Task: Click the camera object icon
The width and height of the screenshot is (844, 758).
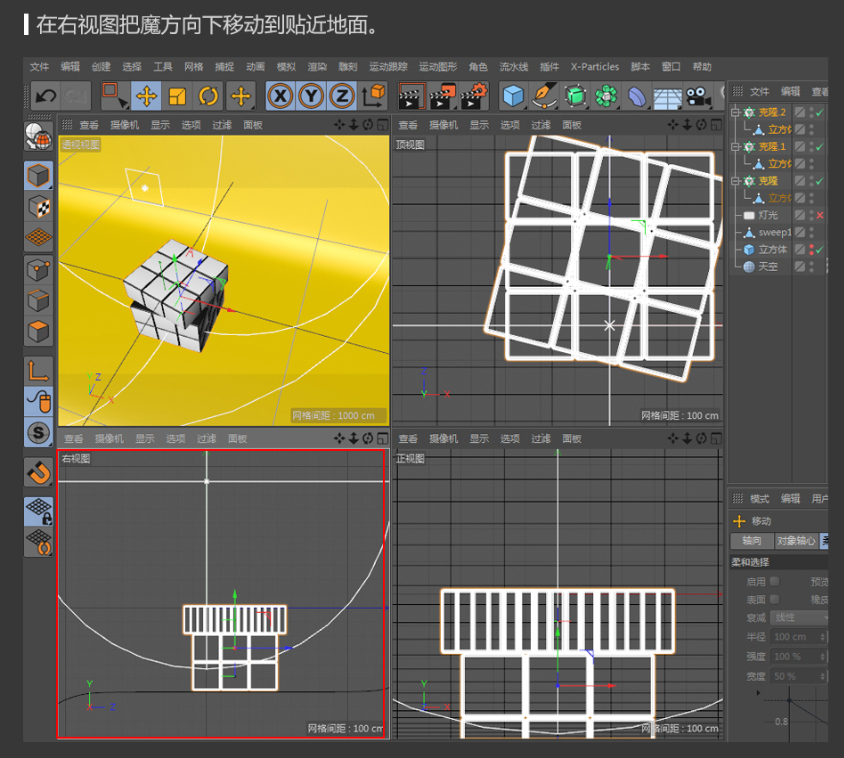Action: (x=697, y=96)
